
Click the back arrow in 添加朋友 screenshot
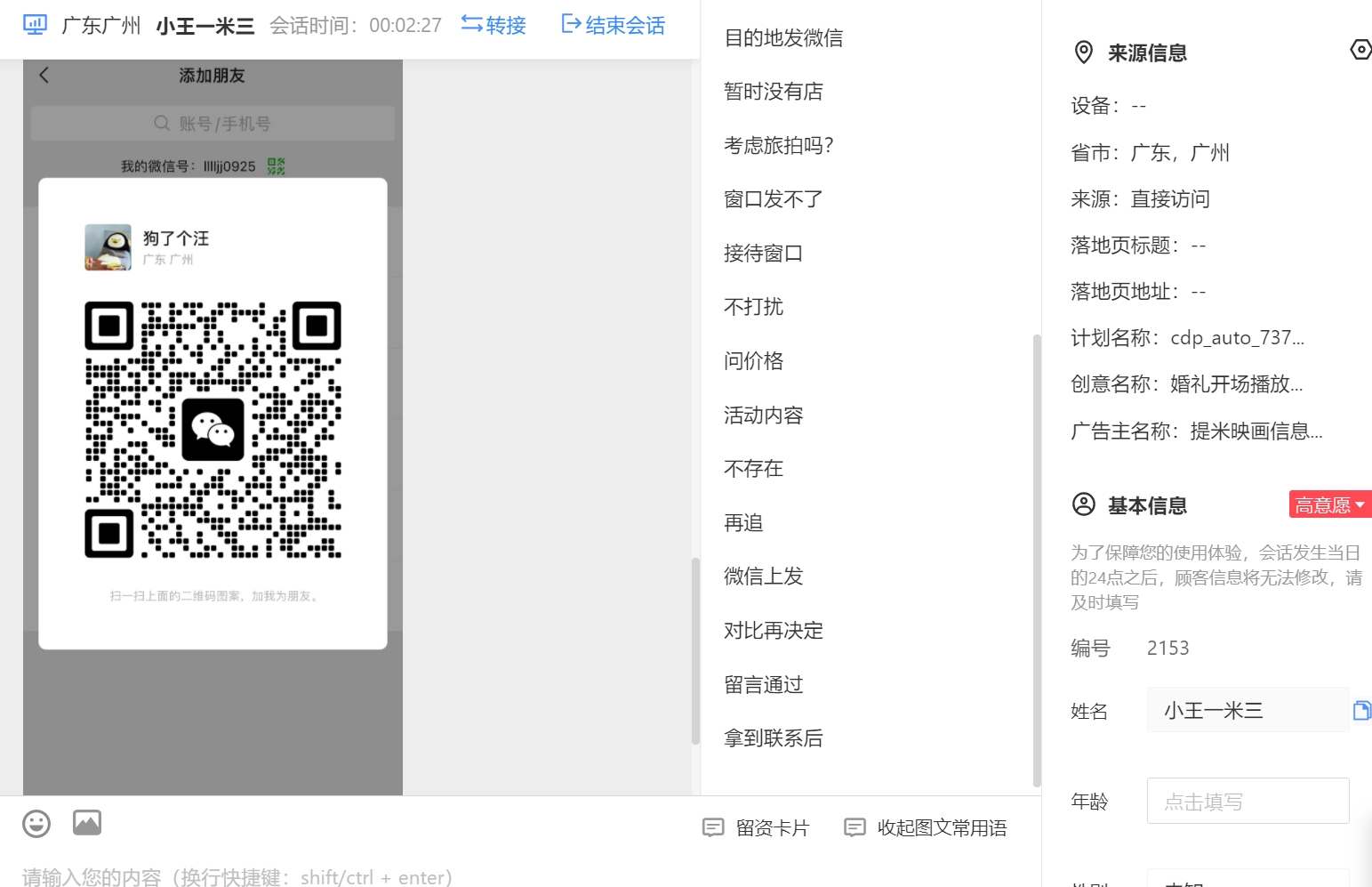(x=44, y=76)
